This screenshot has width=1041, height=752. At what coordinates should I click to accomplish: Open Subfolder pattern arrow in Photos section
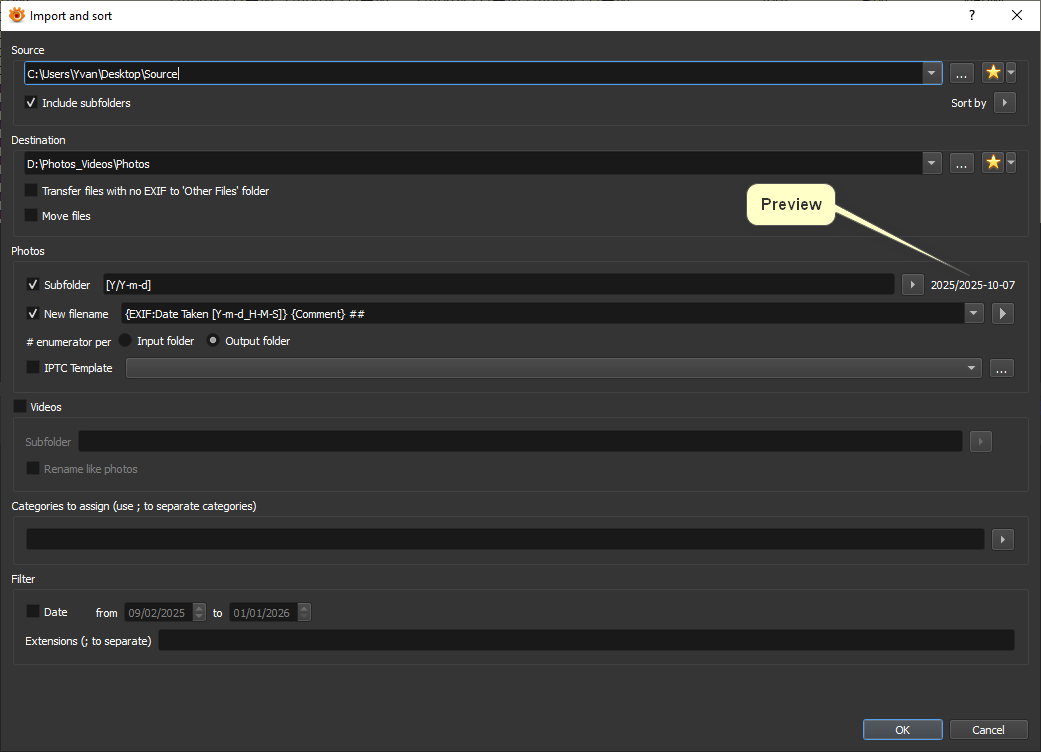pos(913,285)
